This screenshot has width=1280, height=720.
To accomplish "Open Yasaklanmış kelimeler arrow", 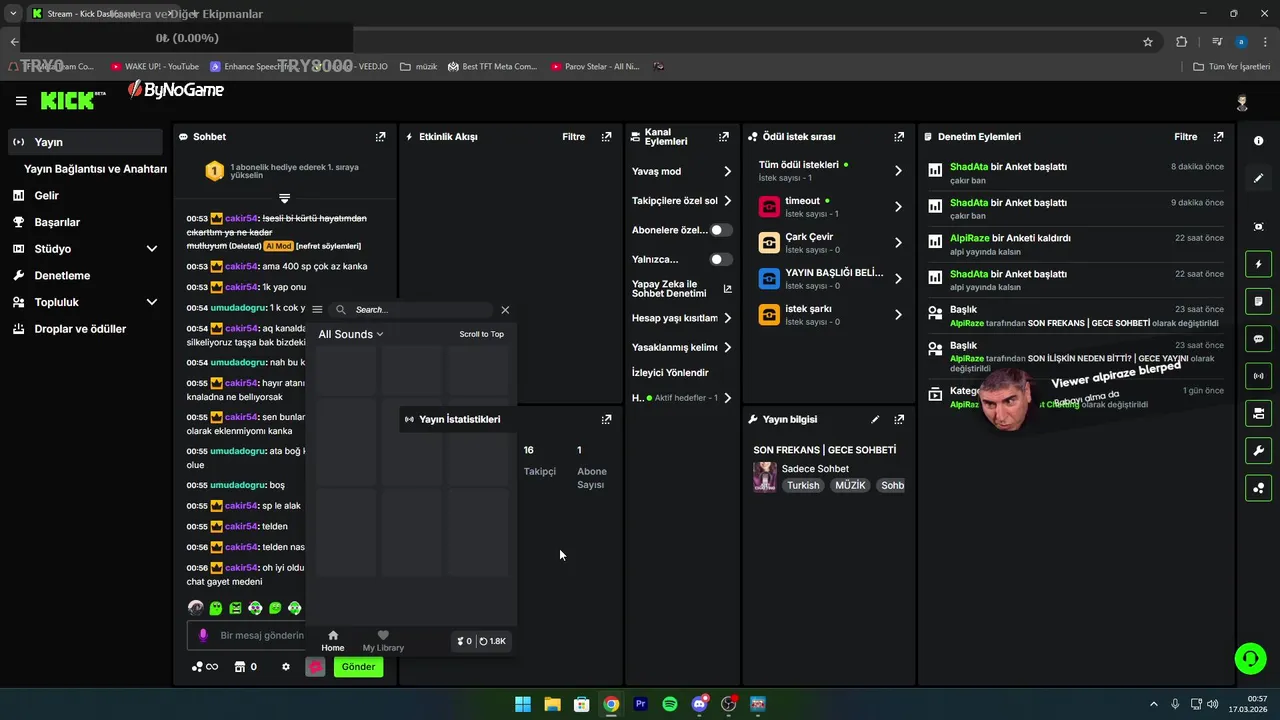I will (727, 347).
